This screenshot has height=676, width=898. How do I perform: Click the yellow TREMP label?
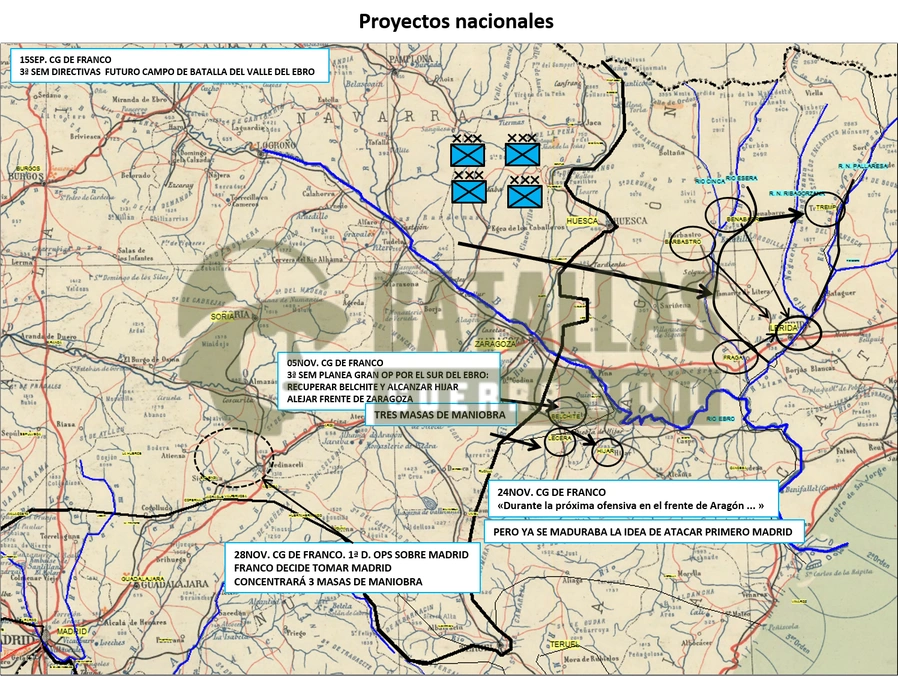(x=826, y=207)
